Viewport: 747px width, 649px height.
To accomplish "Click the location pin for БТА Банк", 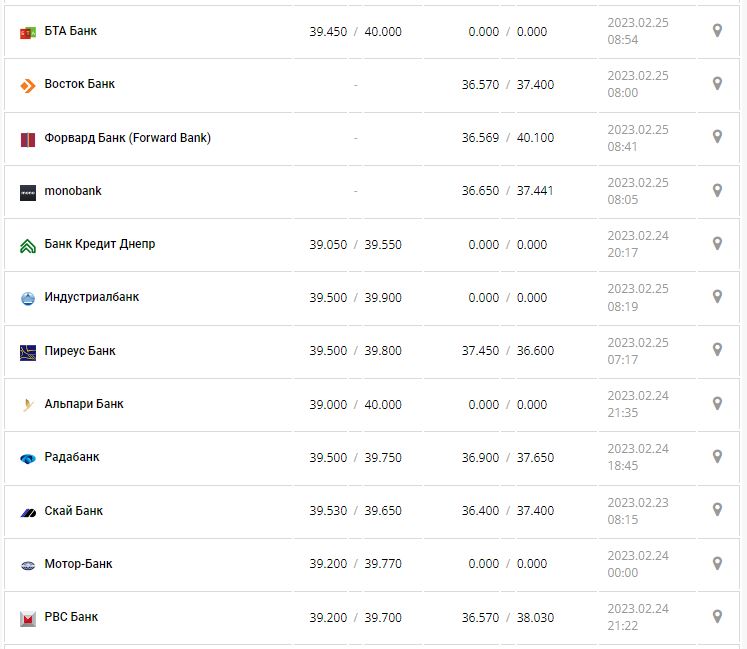I will (717, 31).
